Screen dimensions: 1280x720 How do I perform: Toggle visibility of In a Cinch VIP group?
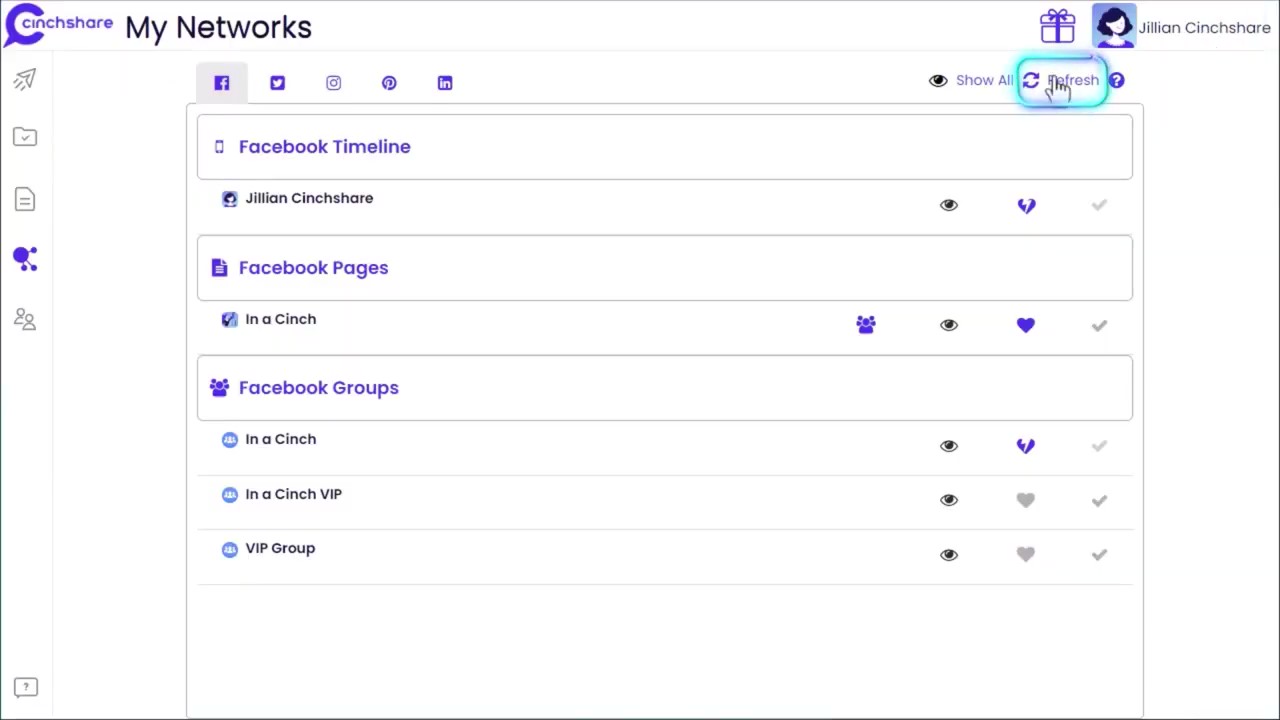coord(949,500)
